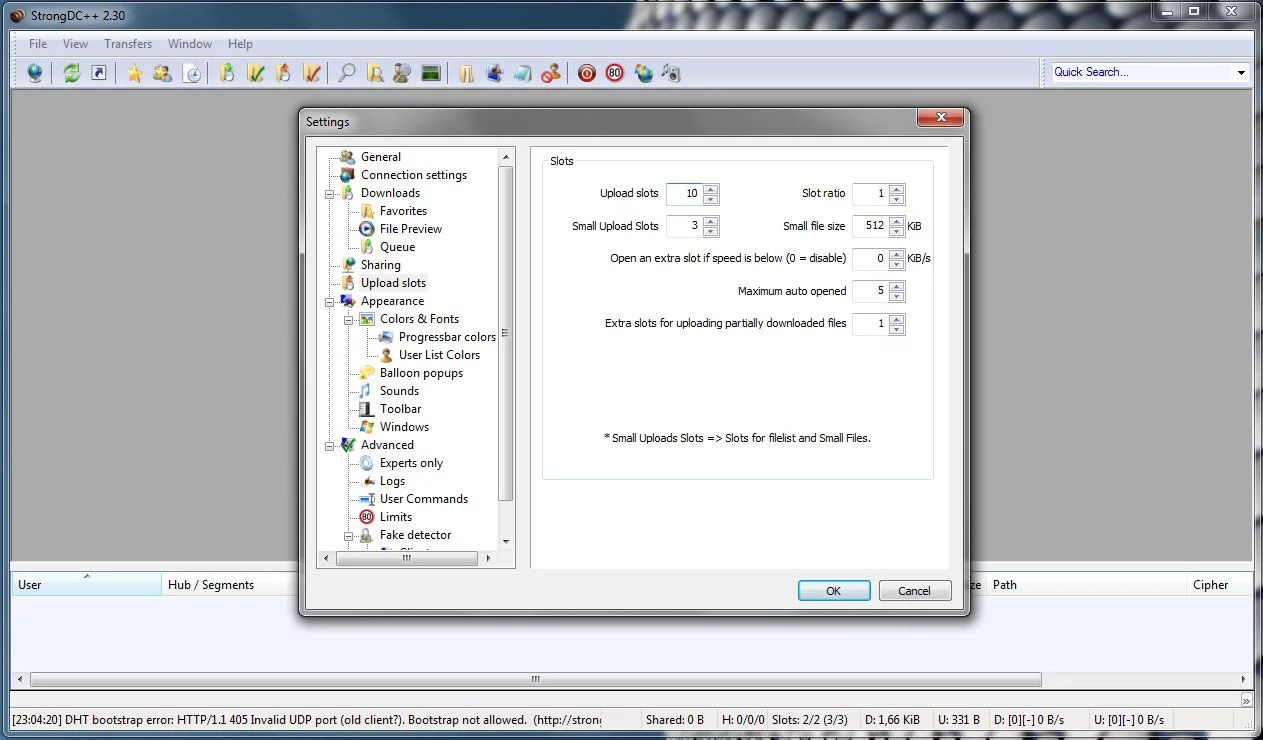Open the Help menu
The height and width of the screenshot is (740, 1263).
(240, 44)
